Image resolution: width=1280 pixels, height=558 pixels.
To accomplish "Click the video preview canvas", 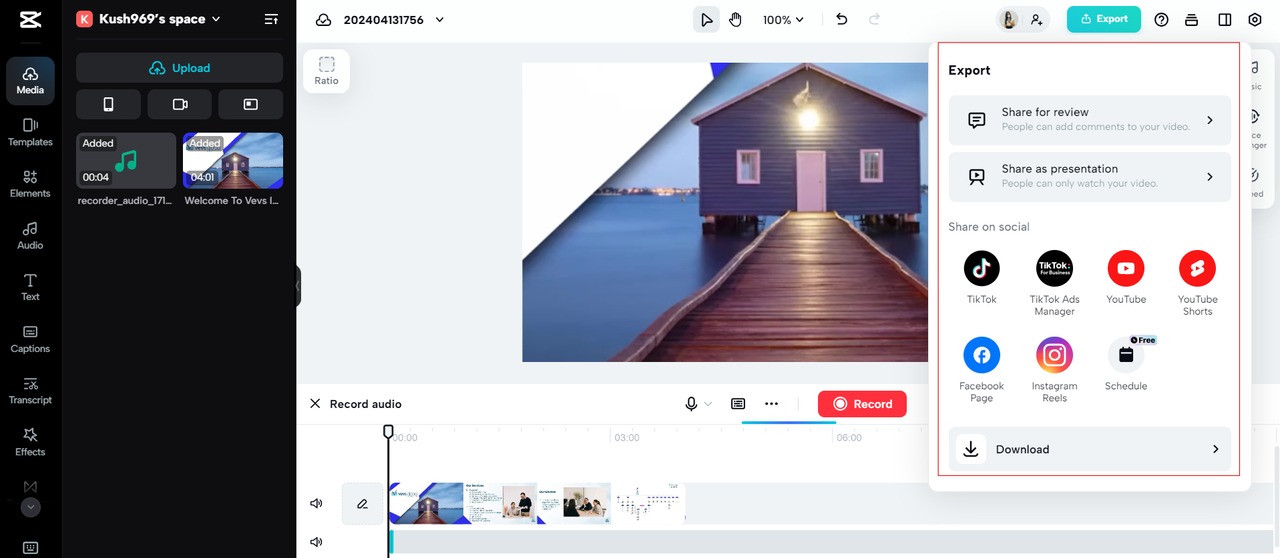I will coord(725,212).
